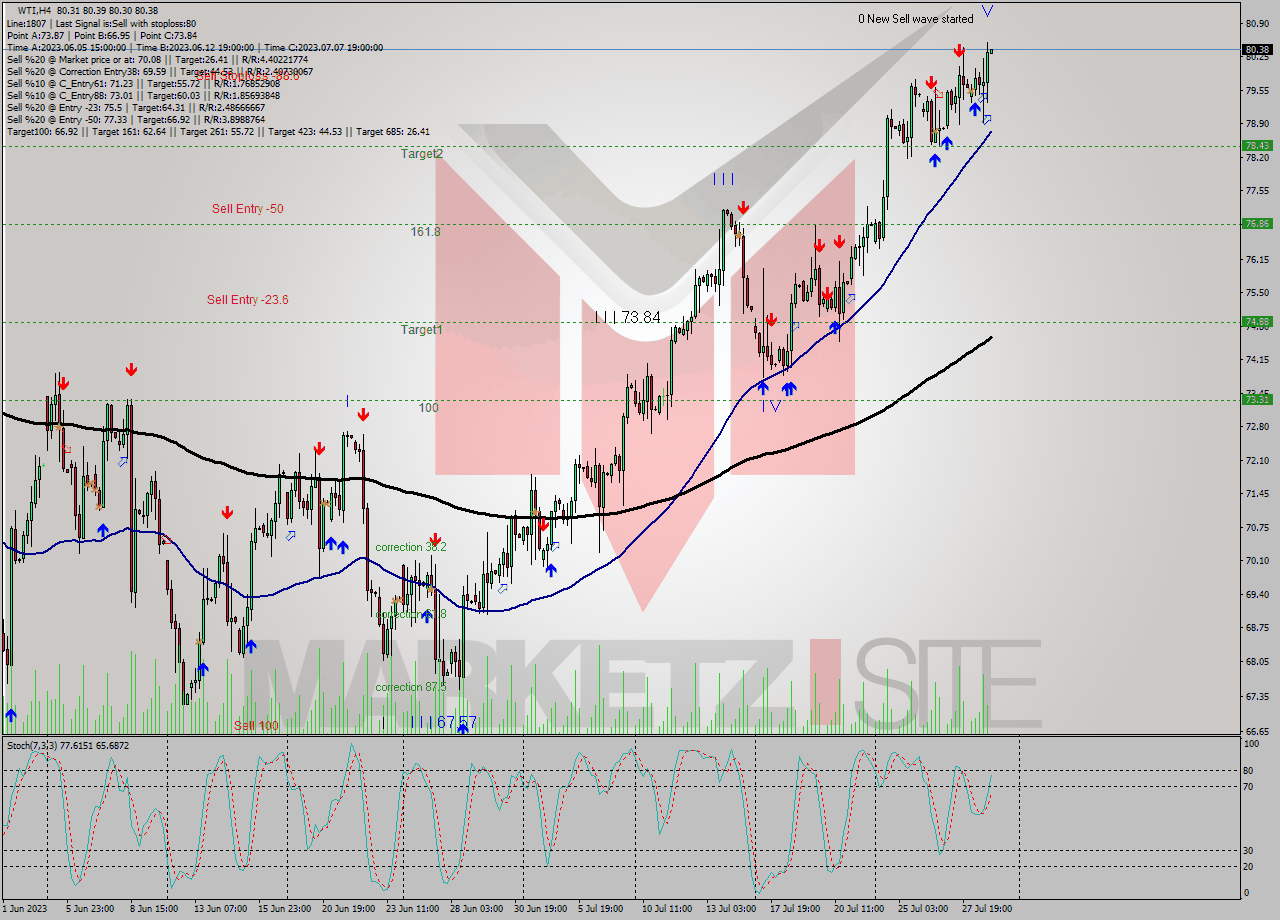This screenshot has height=920, width=1280.
Task: Select the '8 Jun 15:00' date axis label
Action: 154,909
